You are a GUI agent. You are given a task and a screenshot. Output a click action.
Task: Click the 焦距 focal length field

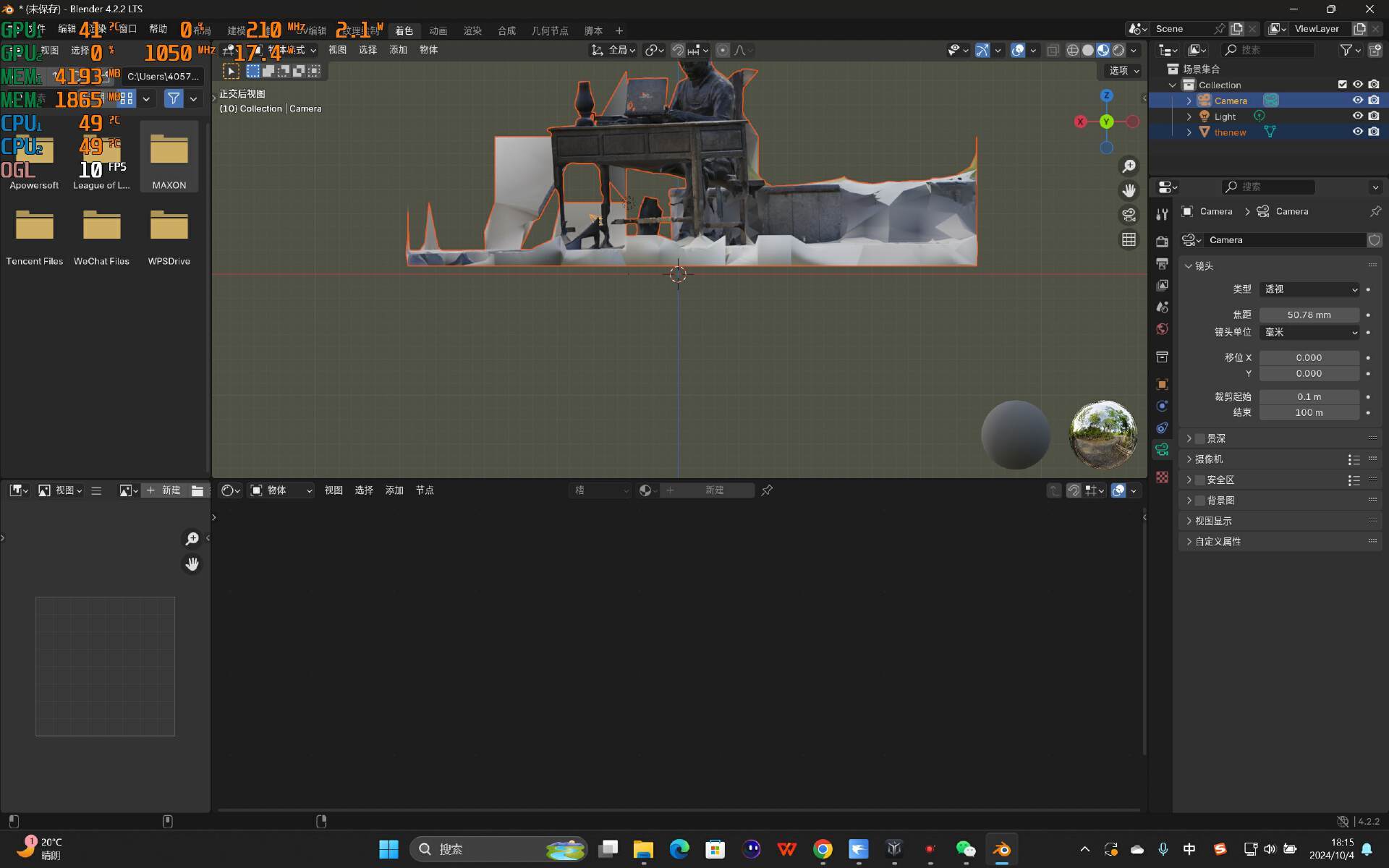pos(1309,315)
